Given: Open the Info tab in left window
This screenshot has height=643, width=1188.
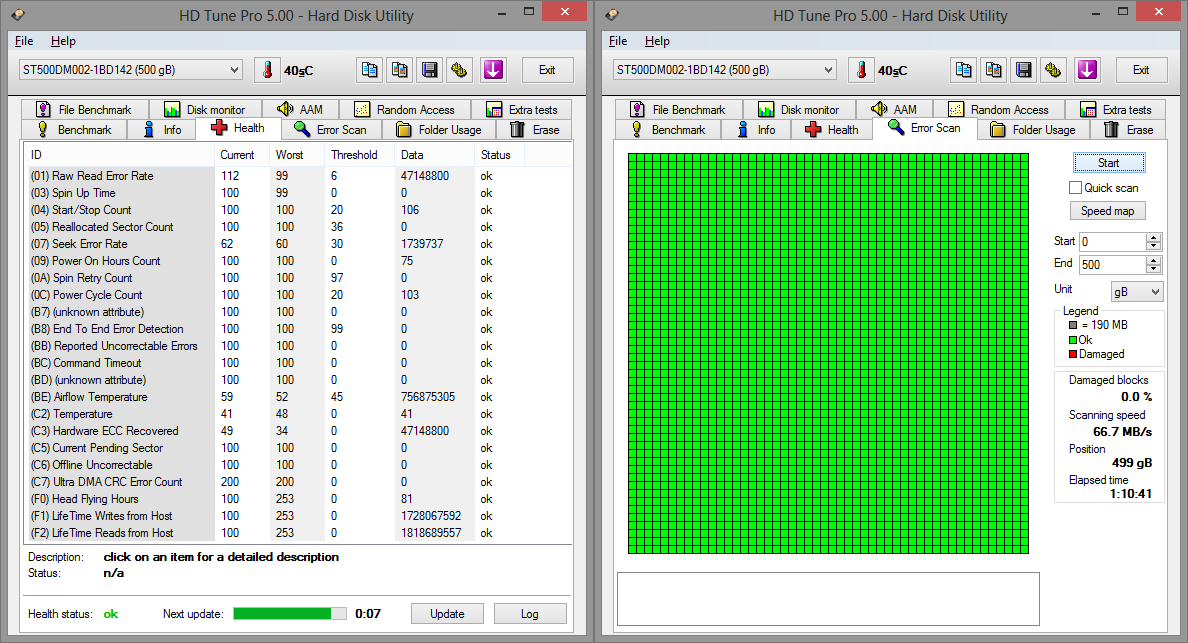Looking at the screenshot, I should [x=161, y=130].
